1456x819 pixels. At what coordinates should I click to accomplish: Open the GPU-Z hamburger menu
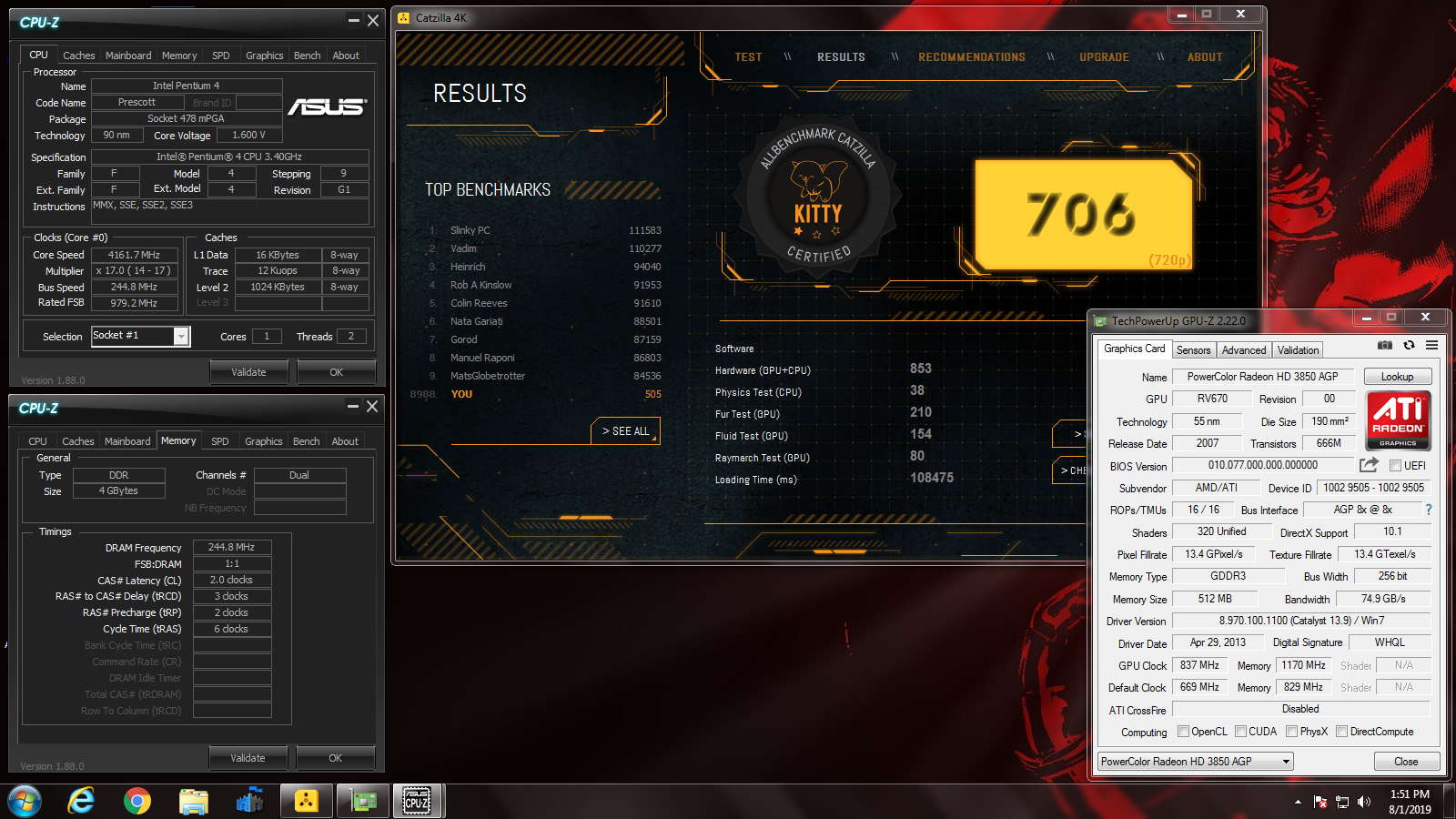1431,346
